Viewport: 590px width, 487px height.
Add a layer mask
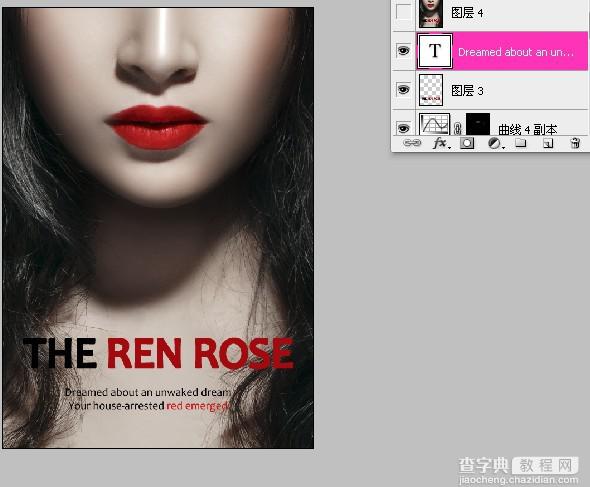467,143
